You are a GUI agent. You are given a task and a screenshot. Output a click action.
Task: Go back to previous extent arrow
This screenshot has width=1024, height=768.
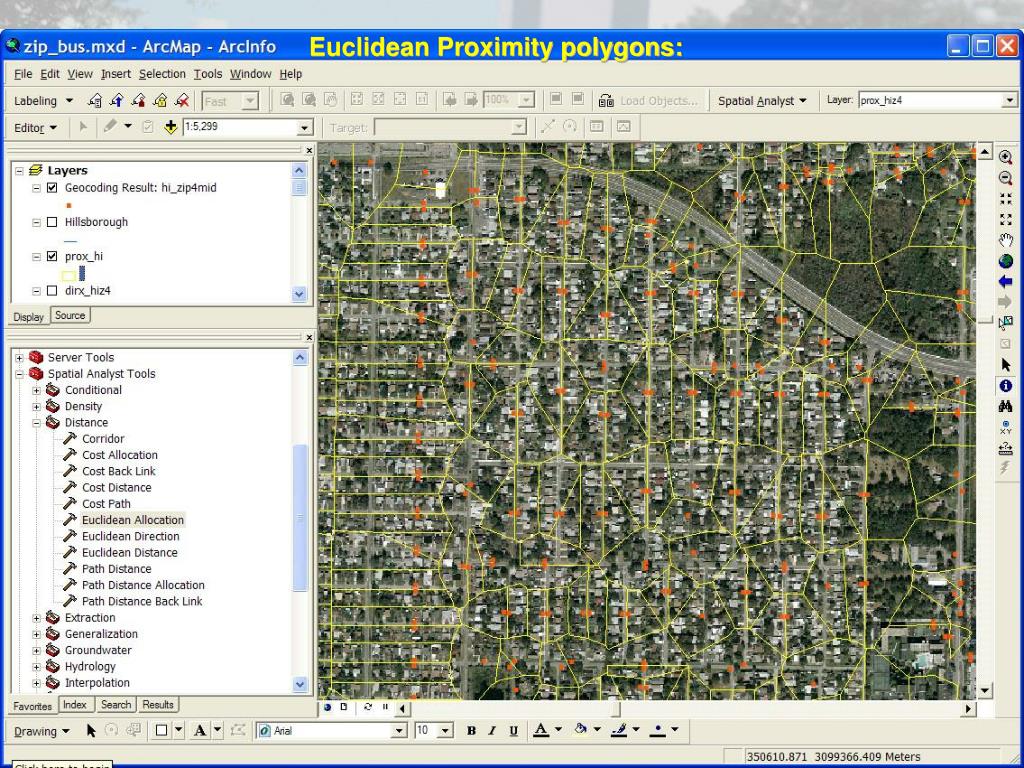[1006, 281]
